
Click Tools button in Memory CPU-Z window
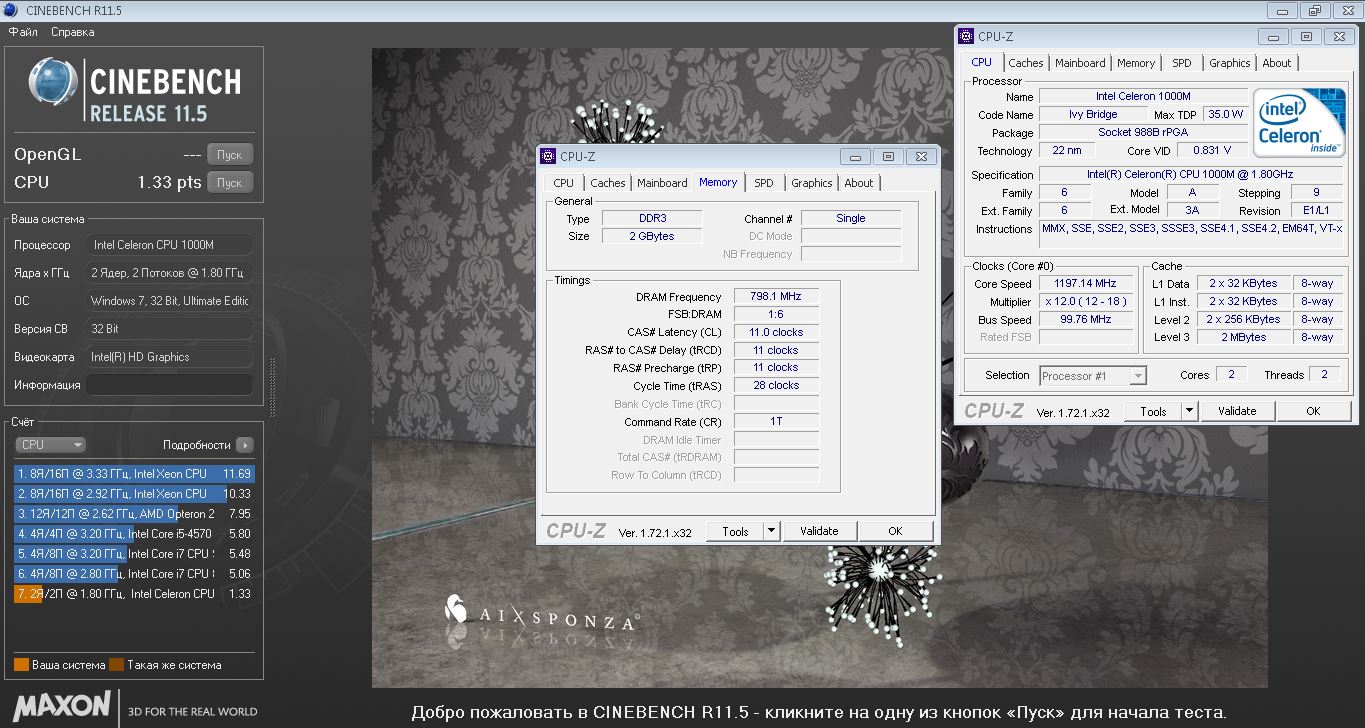735,532
